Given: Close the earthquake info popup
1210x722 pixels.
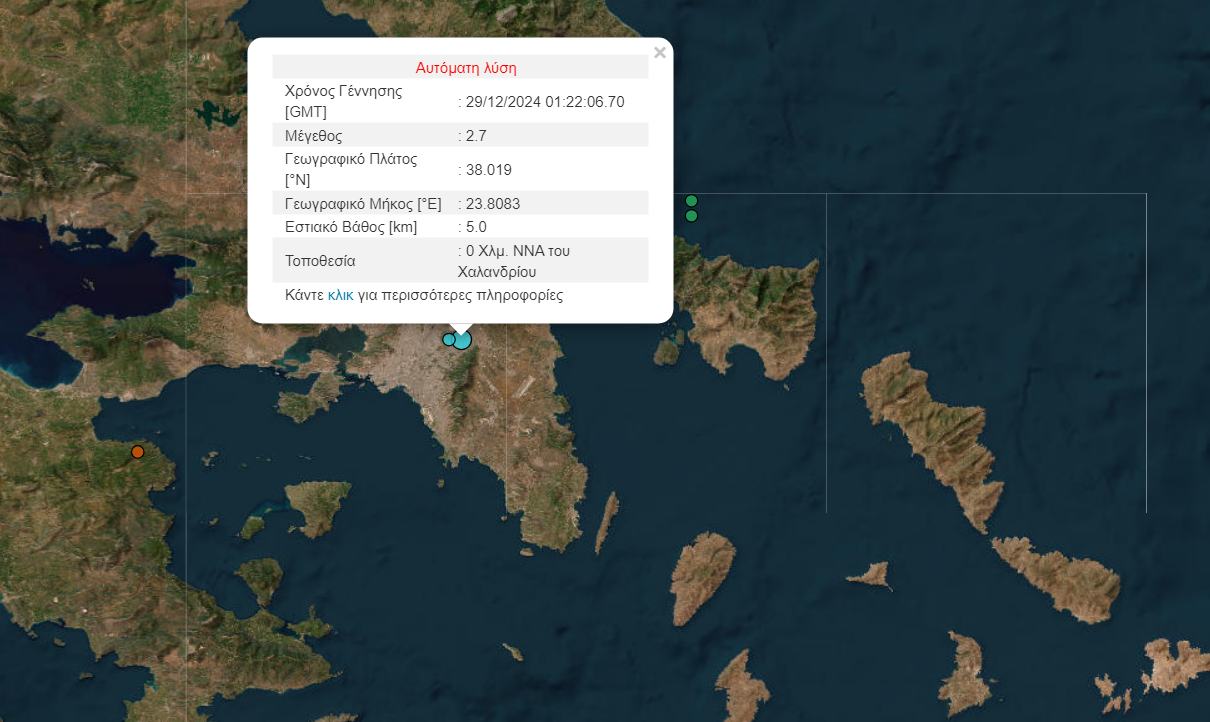Looking at the screenshot, I should (659, 53).
